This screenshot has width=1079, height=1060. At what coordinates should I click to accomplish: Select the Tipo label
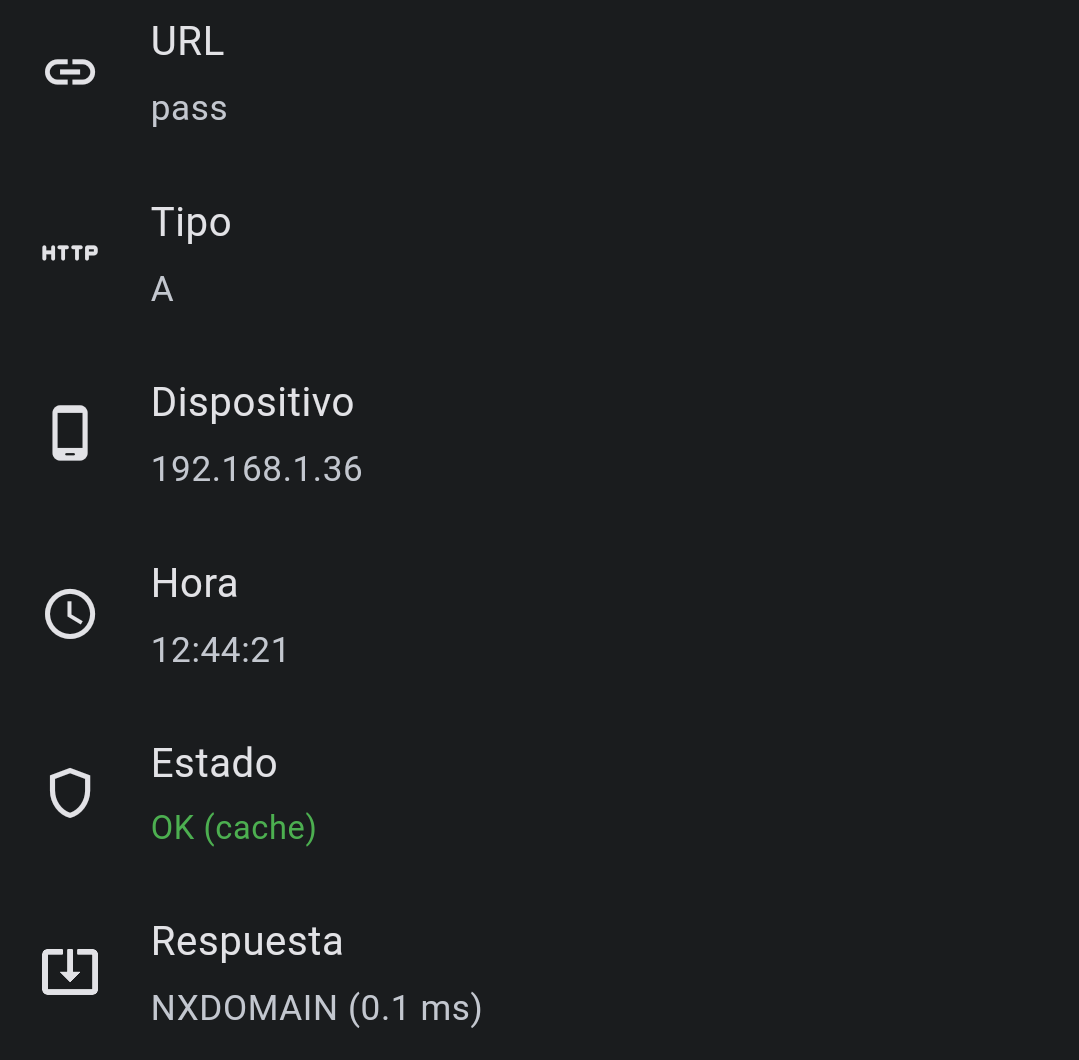pyautogui.click(x=191, y=222)
